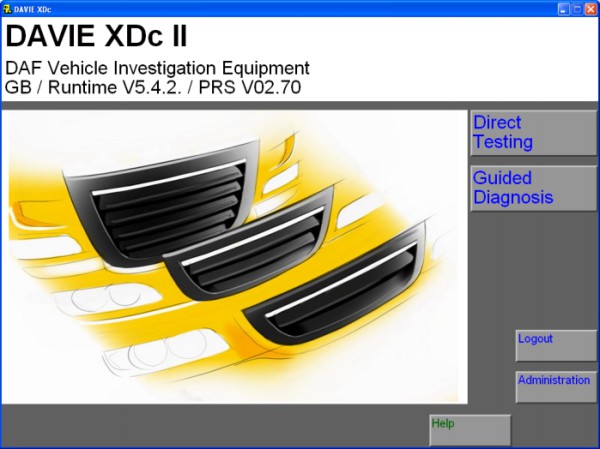Click the large DAVIE XDc II heading
This screenshot has height=449, width=600.
(96, 38)
